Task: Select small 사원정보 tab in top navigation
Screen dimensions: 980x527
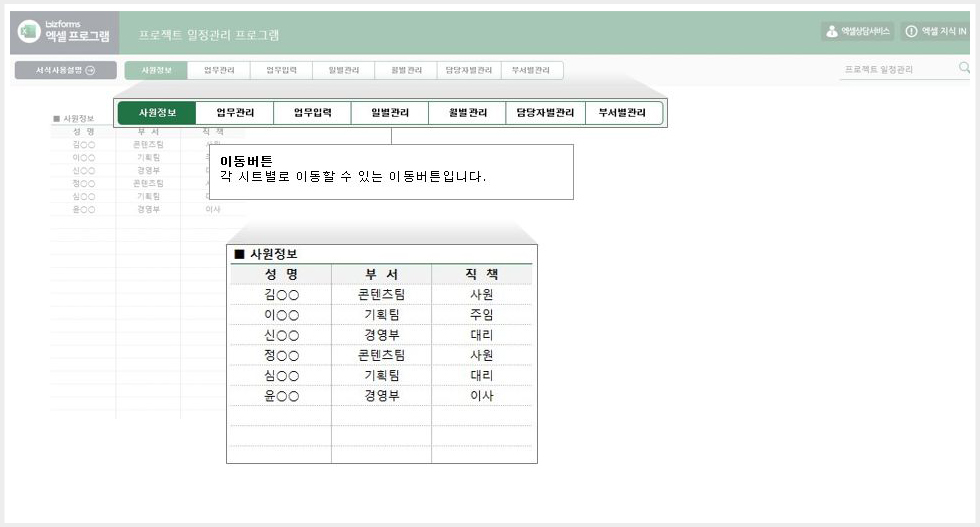Action: [156, 70]
